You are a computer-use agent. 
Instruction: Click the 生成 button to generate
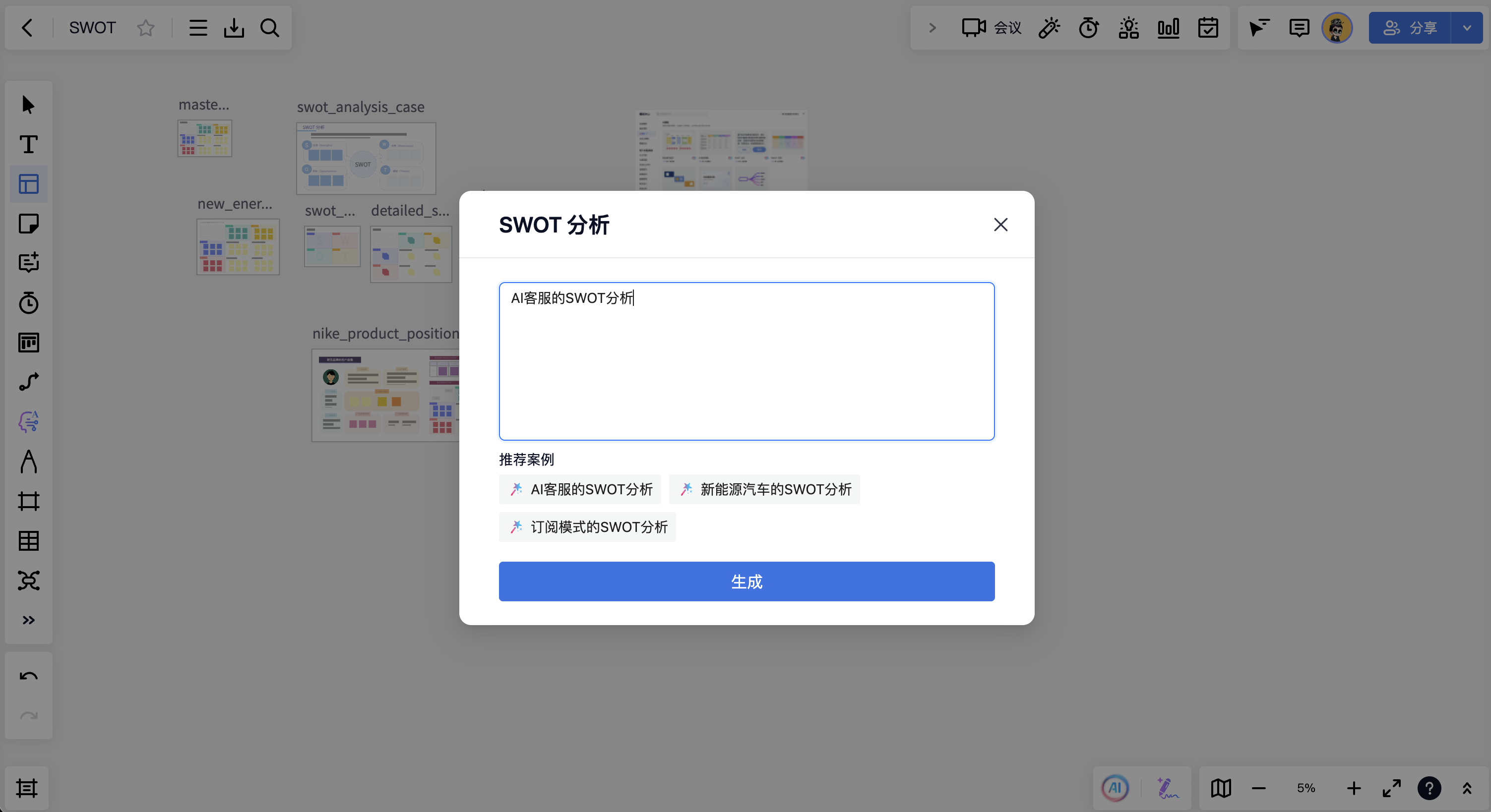tap(746, 582)
